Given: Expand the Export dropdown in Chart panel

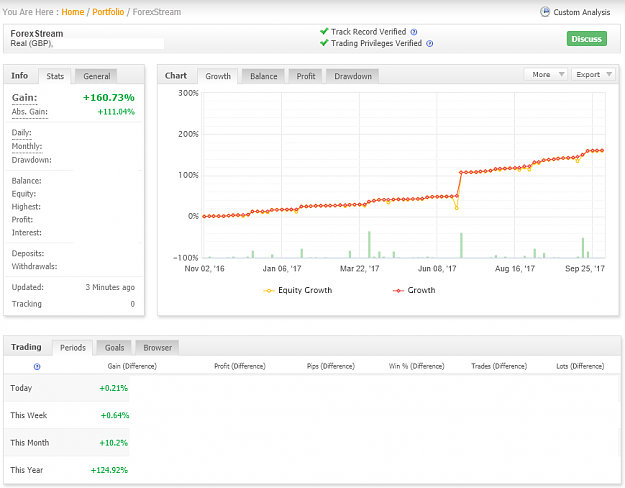Looking at the screenshot, I should (x=594, y=75).
